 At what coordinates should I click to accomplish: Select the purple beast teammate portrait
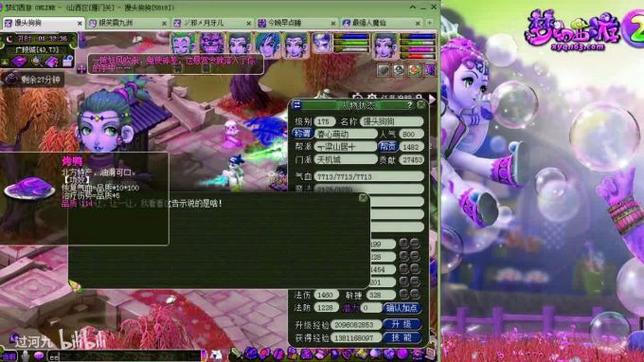click(212, 43)
